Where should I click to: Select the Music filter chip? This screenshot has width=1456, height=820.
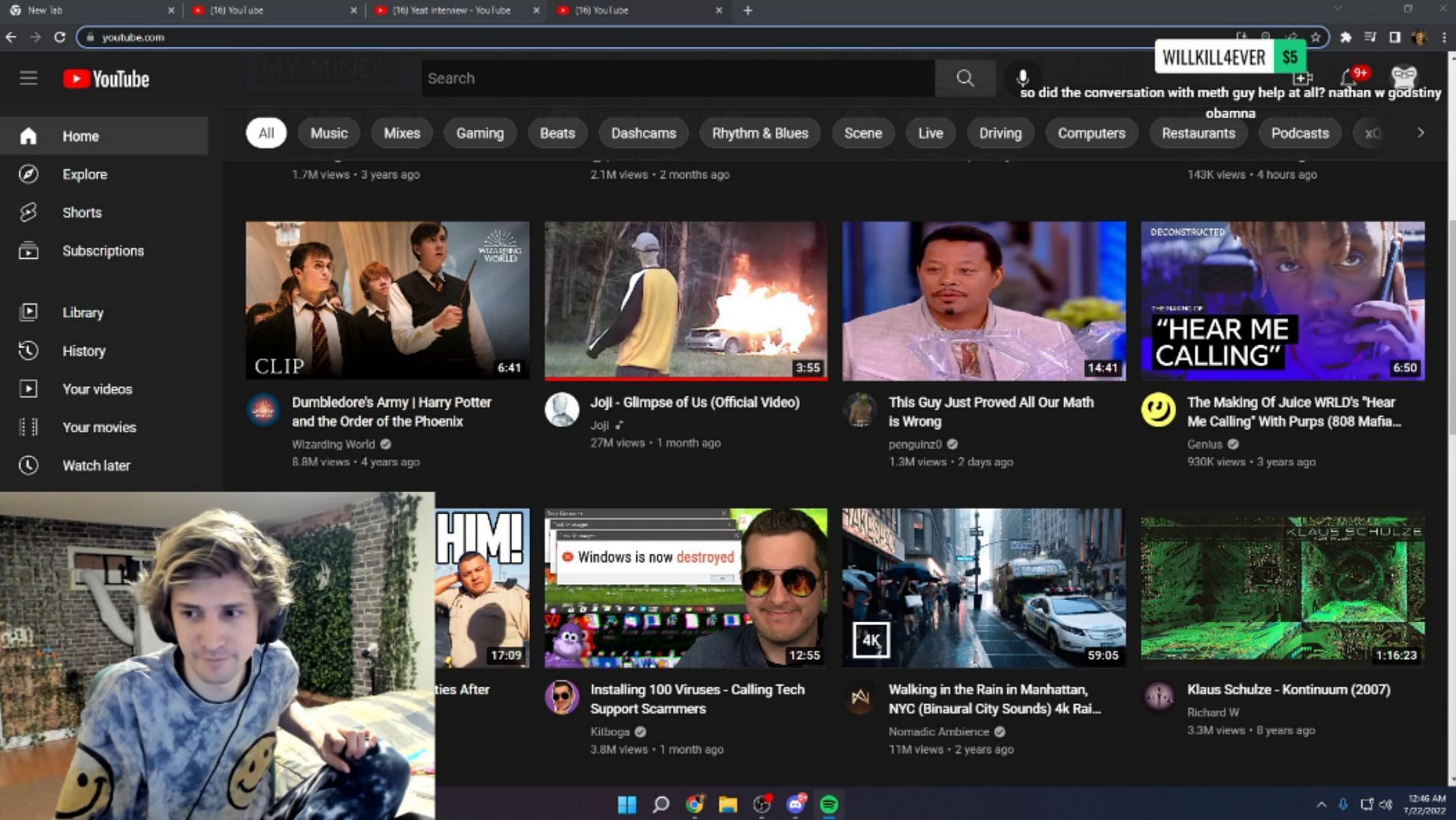[x=328, y=134]
